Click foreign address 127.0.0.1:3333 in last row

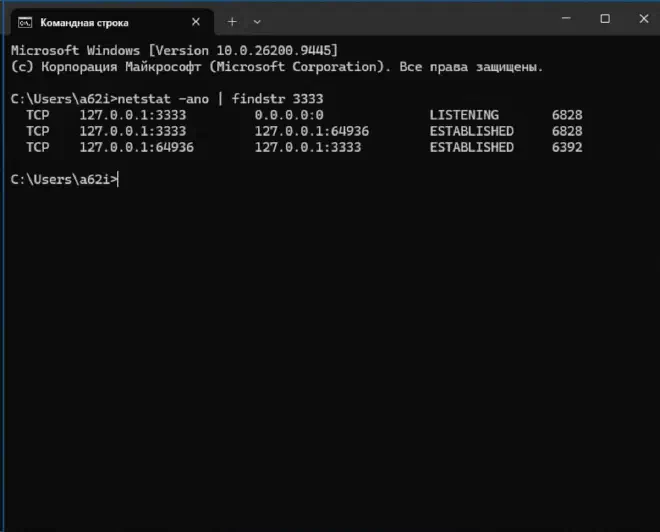pos(308,147)
